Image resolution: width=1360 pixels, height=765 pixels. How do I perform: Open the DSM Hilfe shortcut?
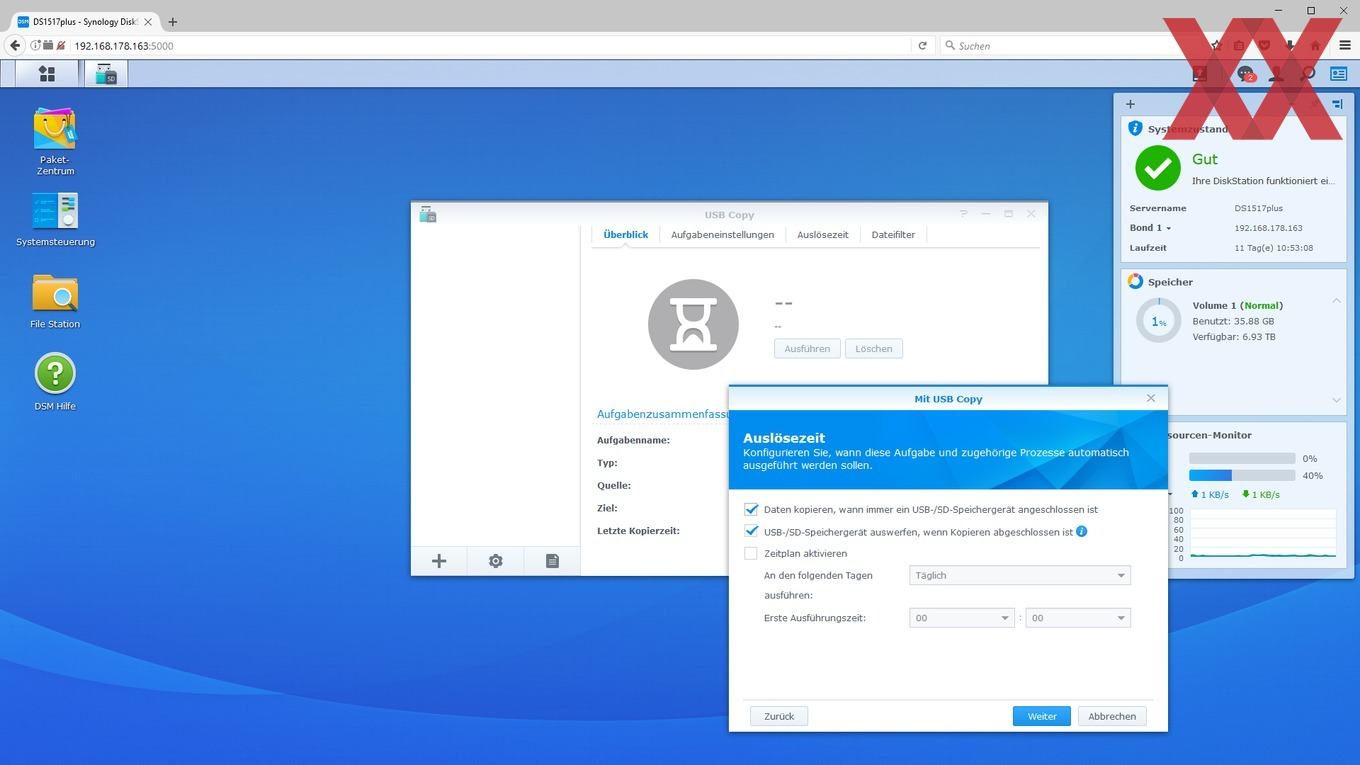55,382
